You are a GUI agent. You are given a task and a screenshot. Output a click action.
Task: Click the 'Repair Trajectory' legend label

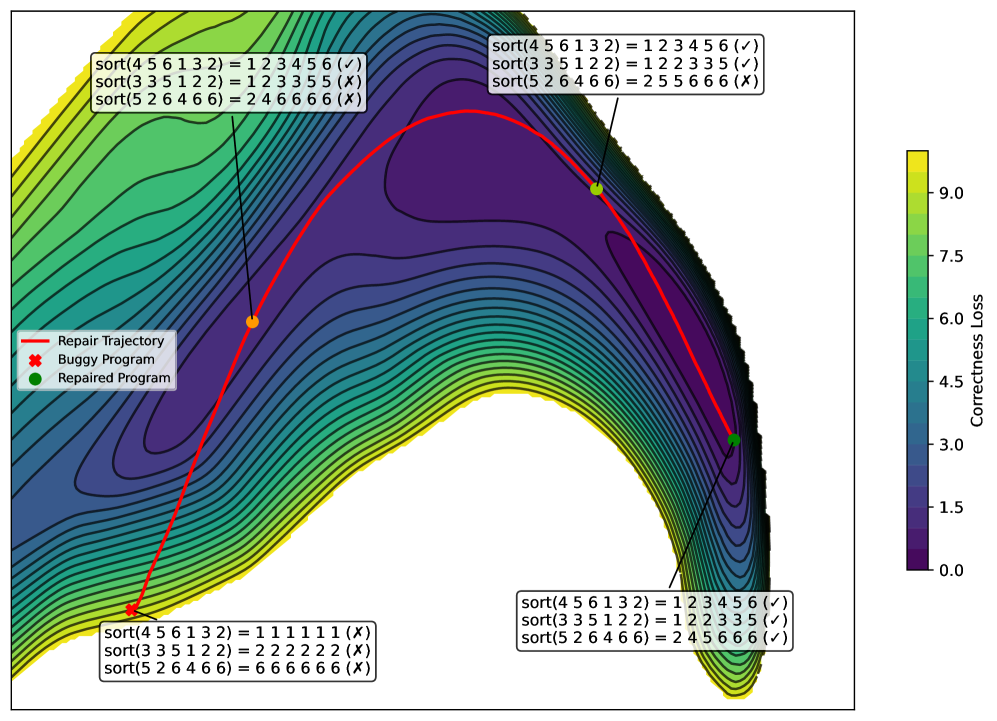click(111, 341)
